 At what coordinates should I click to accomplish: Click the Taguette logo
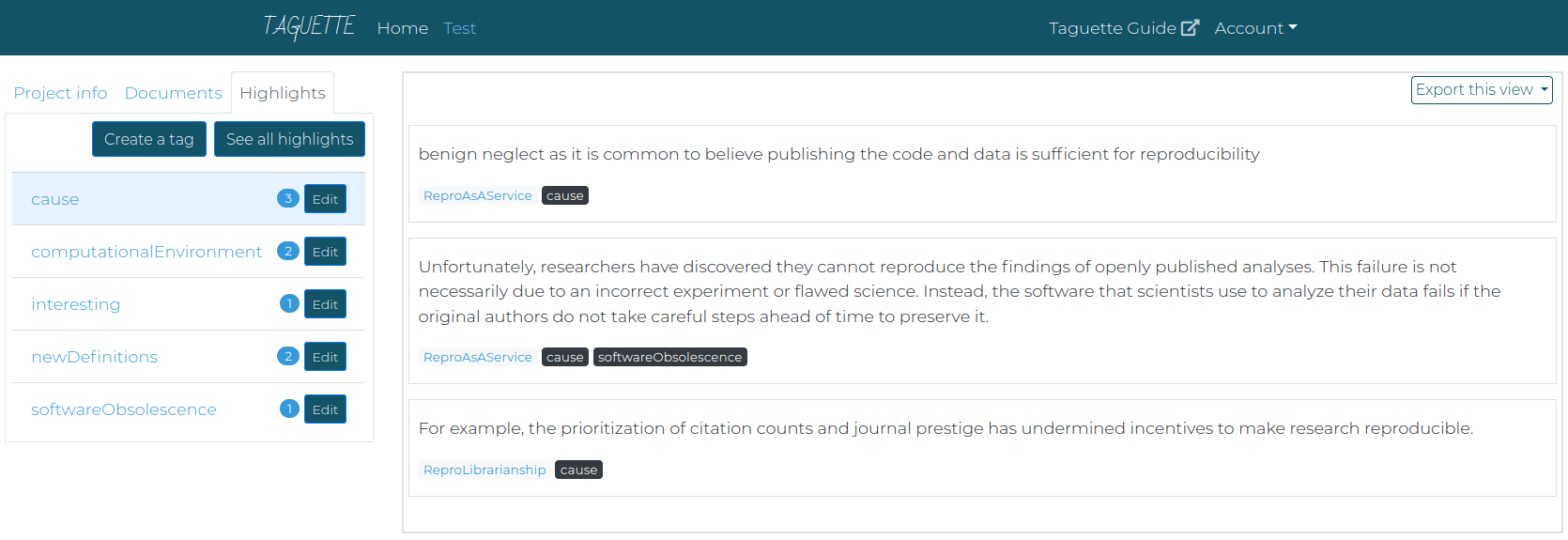(x=309, y=27)
